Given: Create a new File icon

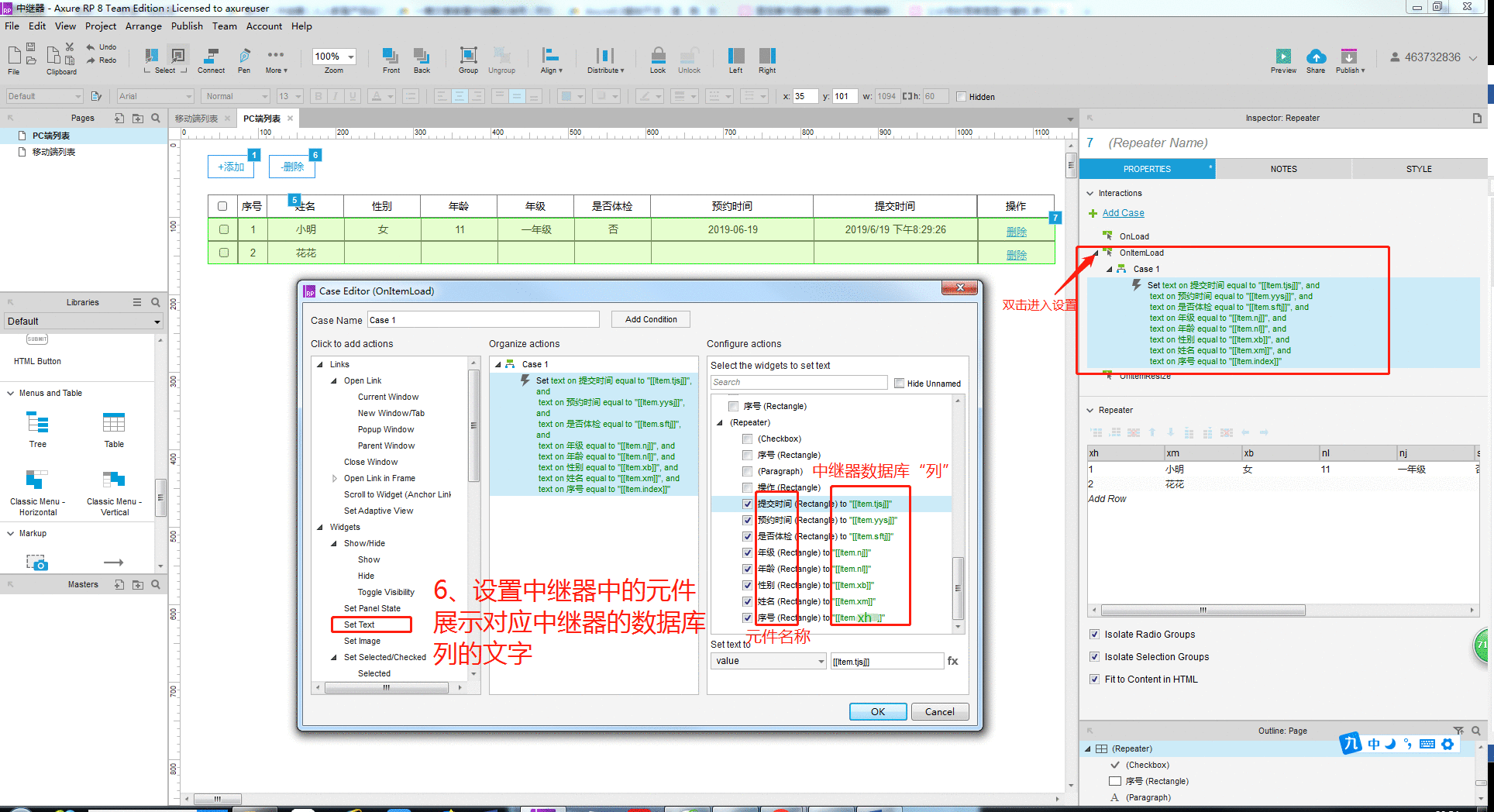Looking at the screenshot, I should (14, 55).
